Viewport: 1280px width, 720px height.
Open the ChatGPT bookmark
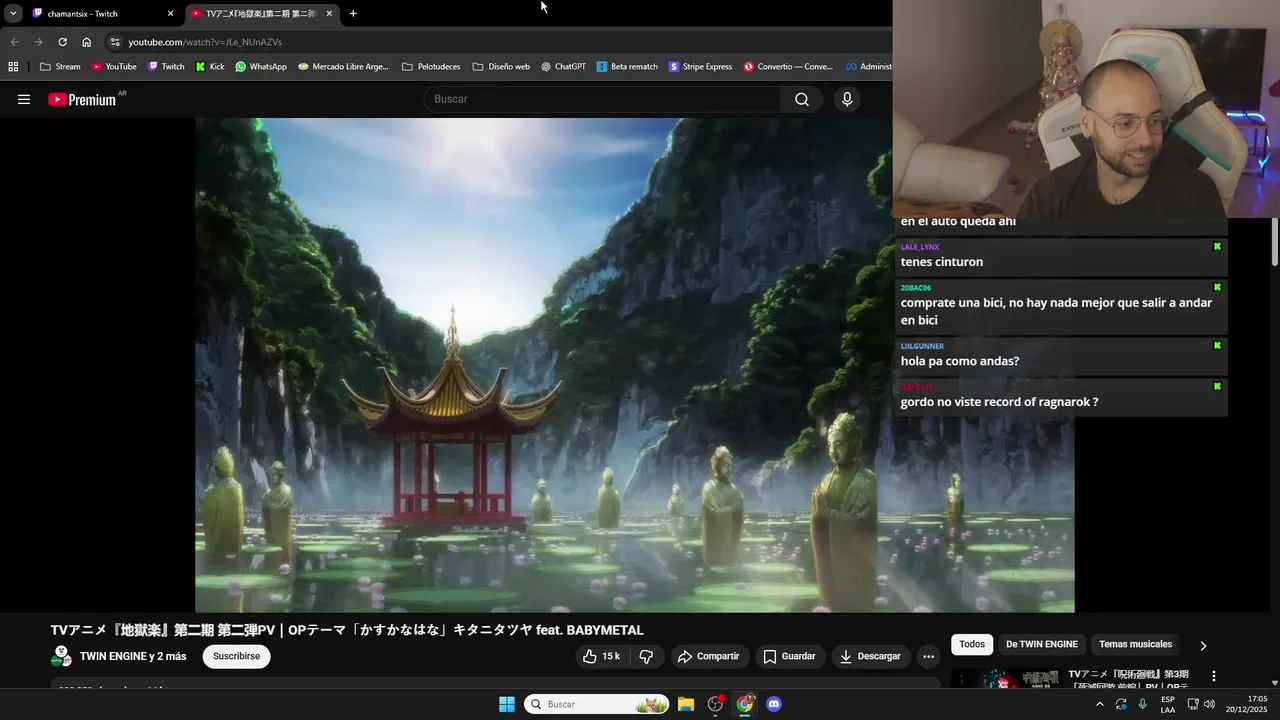tap(563, 67)
